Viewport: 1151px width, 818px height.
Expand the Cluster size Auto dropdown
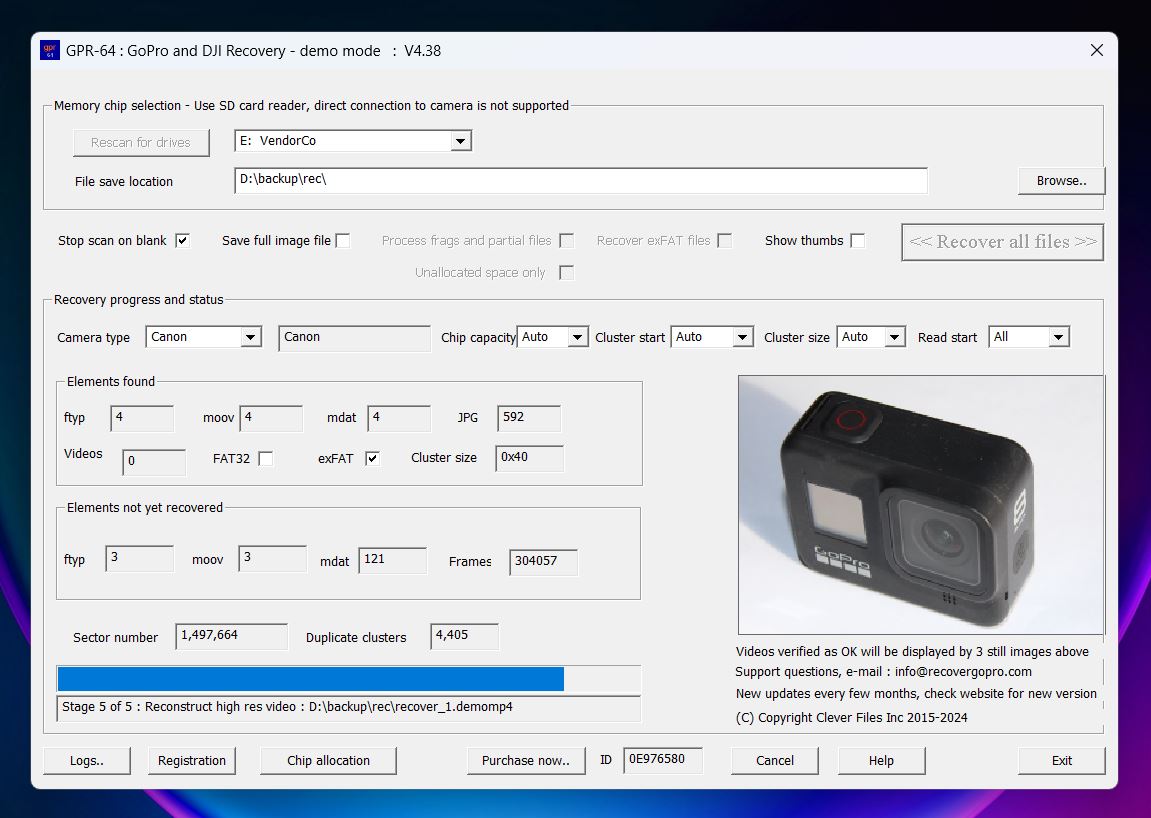pos(894,337)
